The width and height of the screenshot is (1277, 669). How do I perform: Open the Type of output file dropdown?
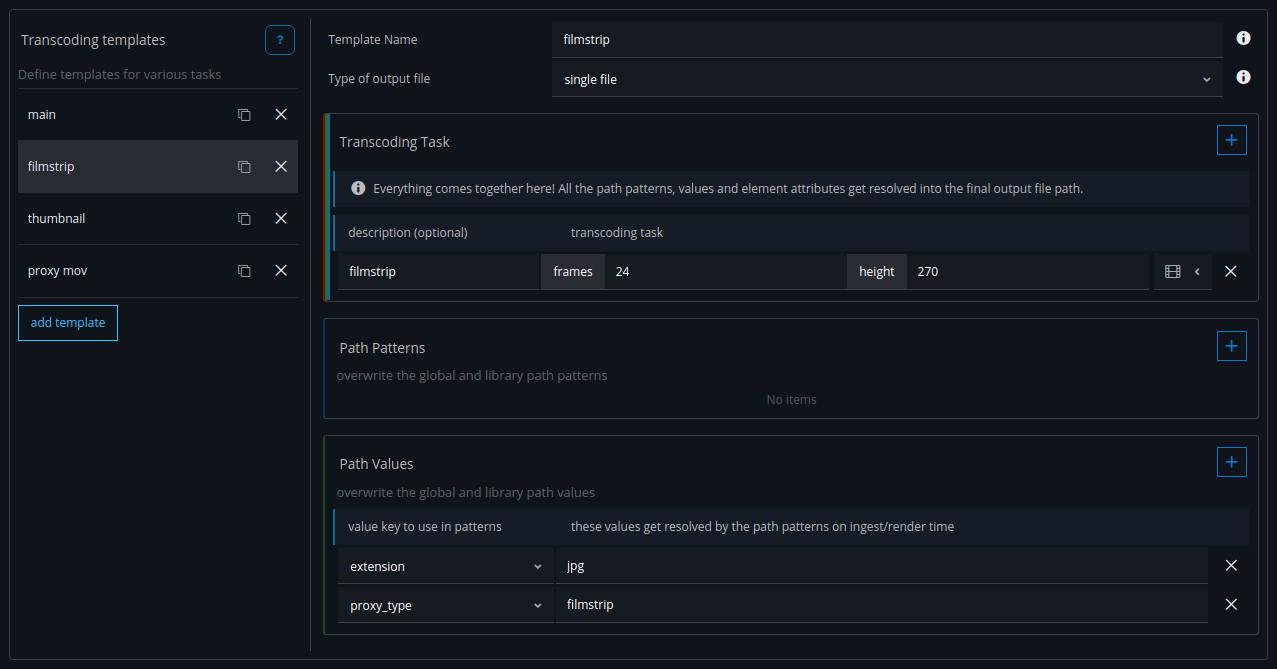coord(886,79)
